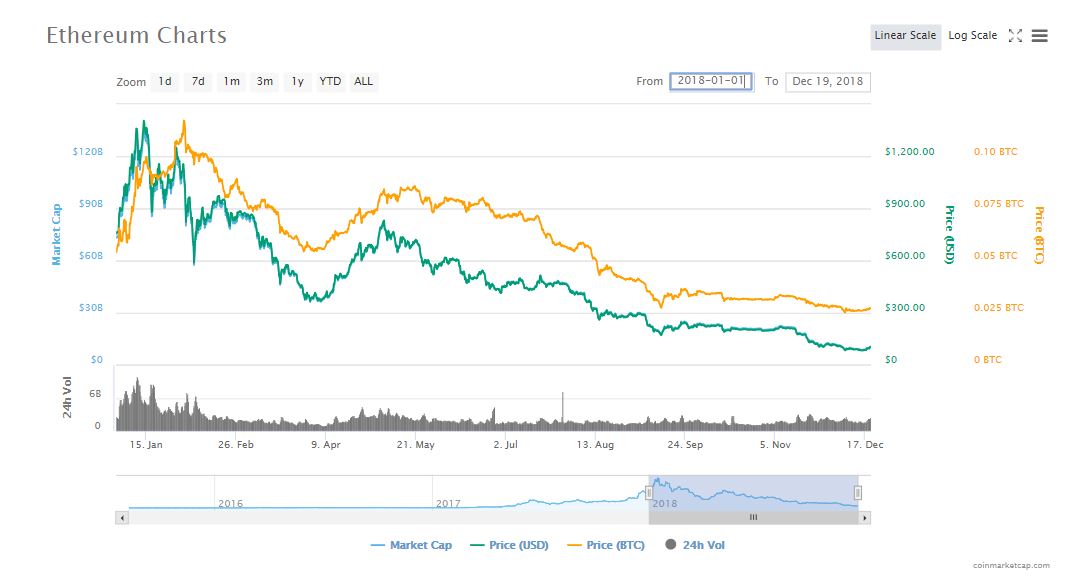Zoom to 3m range
The width and height of the screenshot is (1086, 583).
point(264,81)
